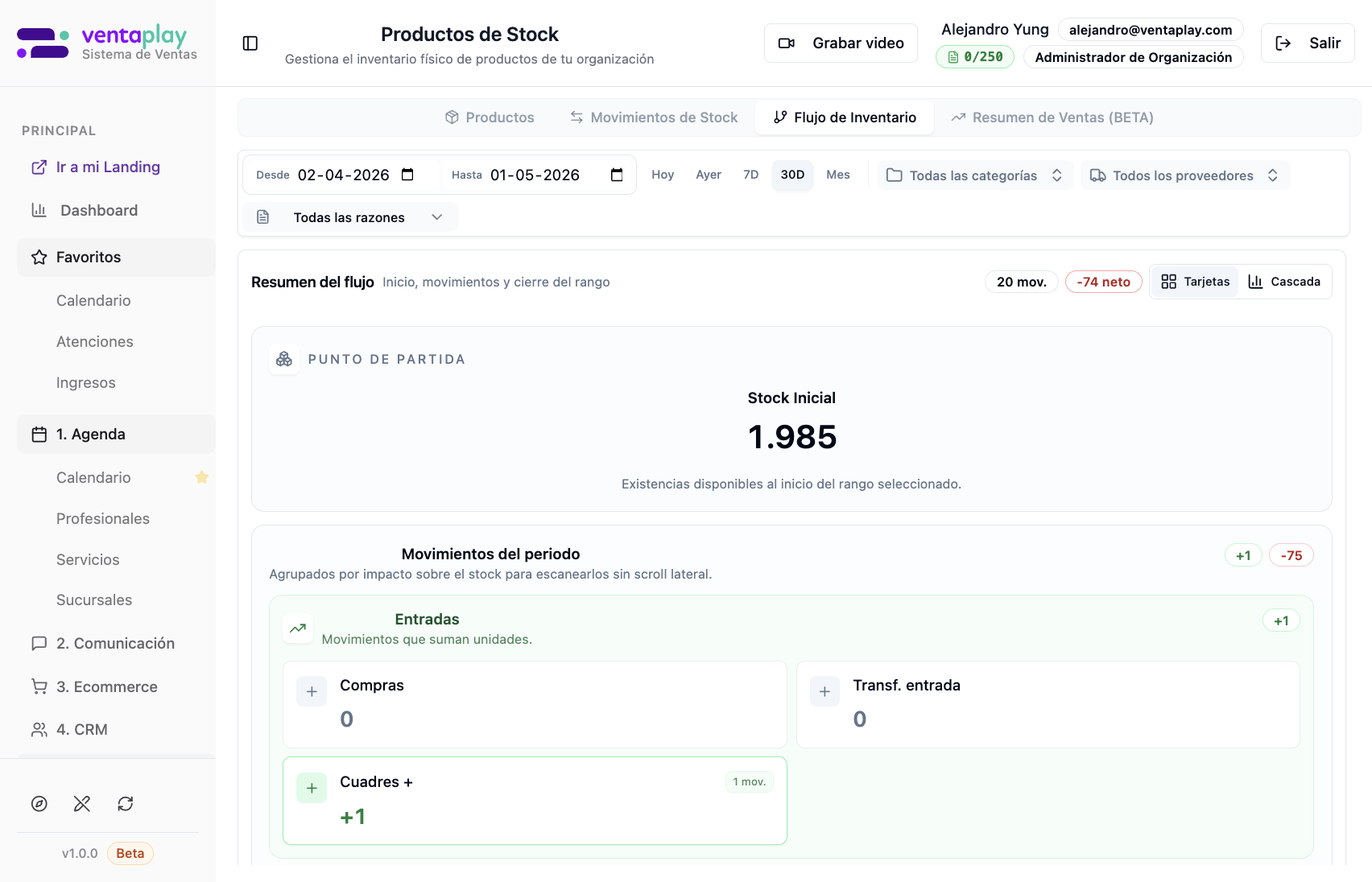Select the 30D date range
1372x882 pixels.
(792, 175)
